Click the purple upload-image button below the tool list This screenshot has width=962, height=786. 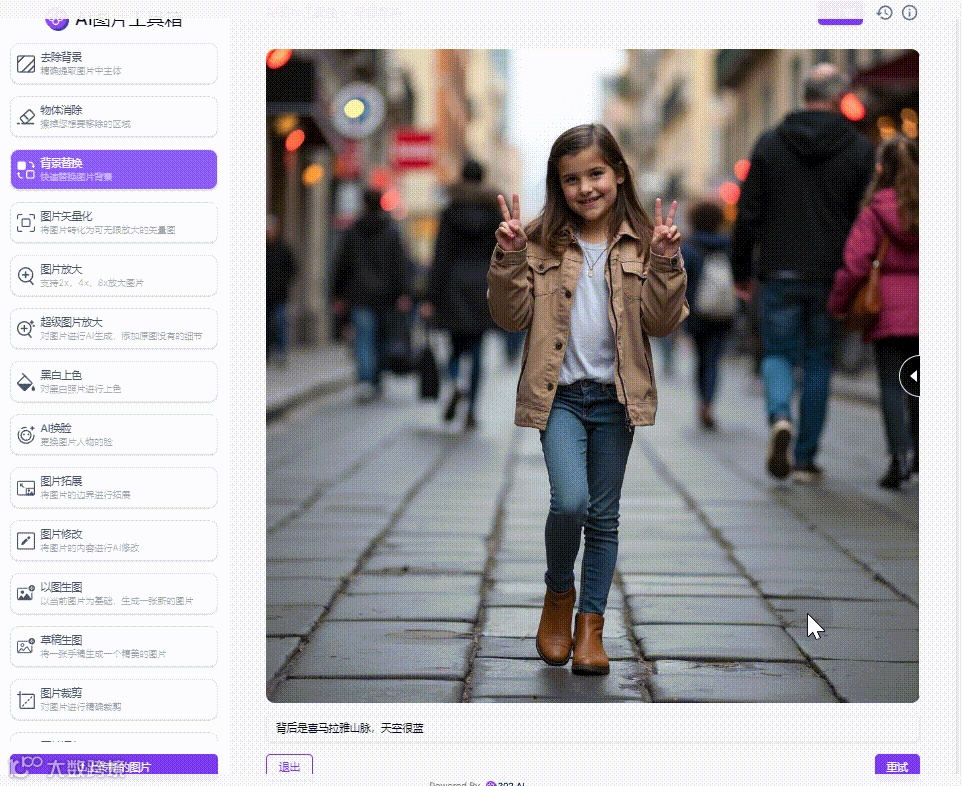114,765
